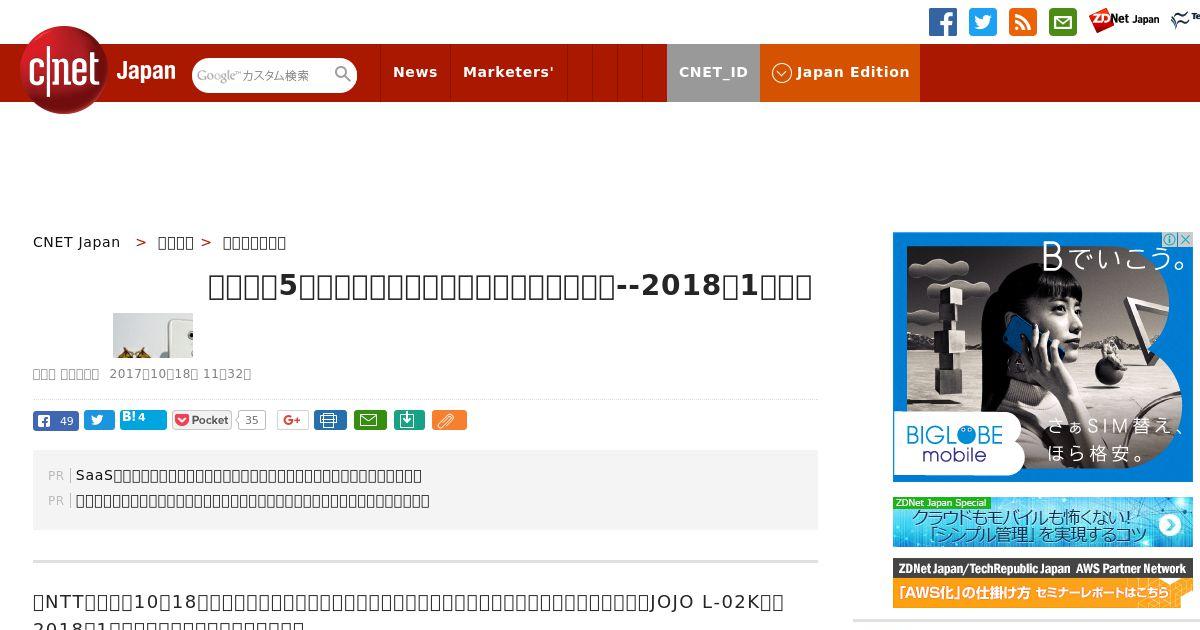Open the News menu item
The image size is (1200, 630).
click(x=415, y=72)
